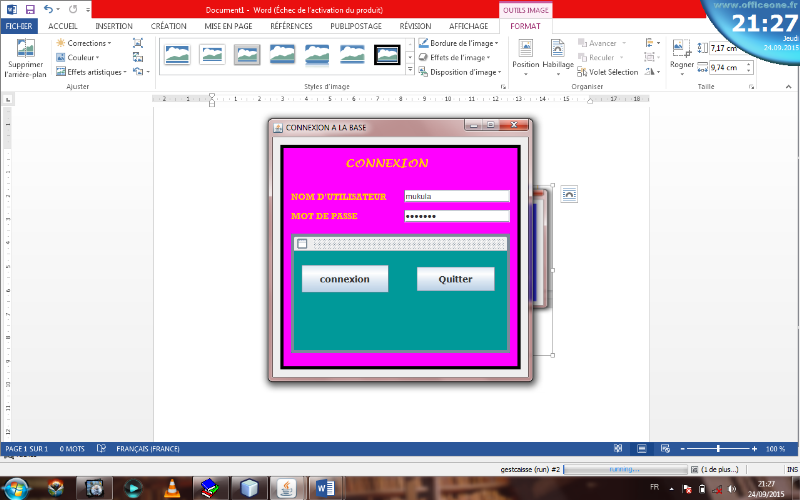Open Effets artistiques dropdown
800x500 pixels.
(x=91, y=72)
